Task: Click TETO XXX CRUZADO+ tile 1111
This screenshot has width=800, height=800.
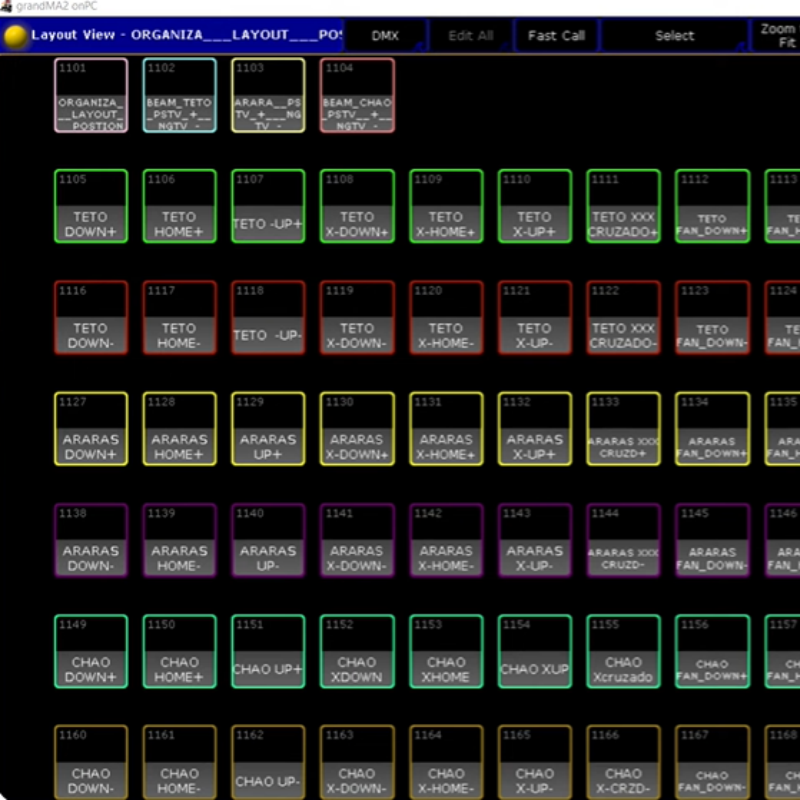Action: point(623,206)
